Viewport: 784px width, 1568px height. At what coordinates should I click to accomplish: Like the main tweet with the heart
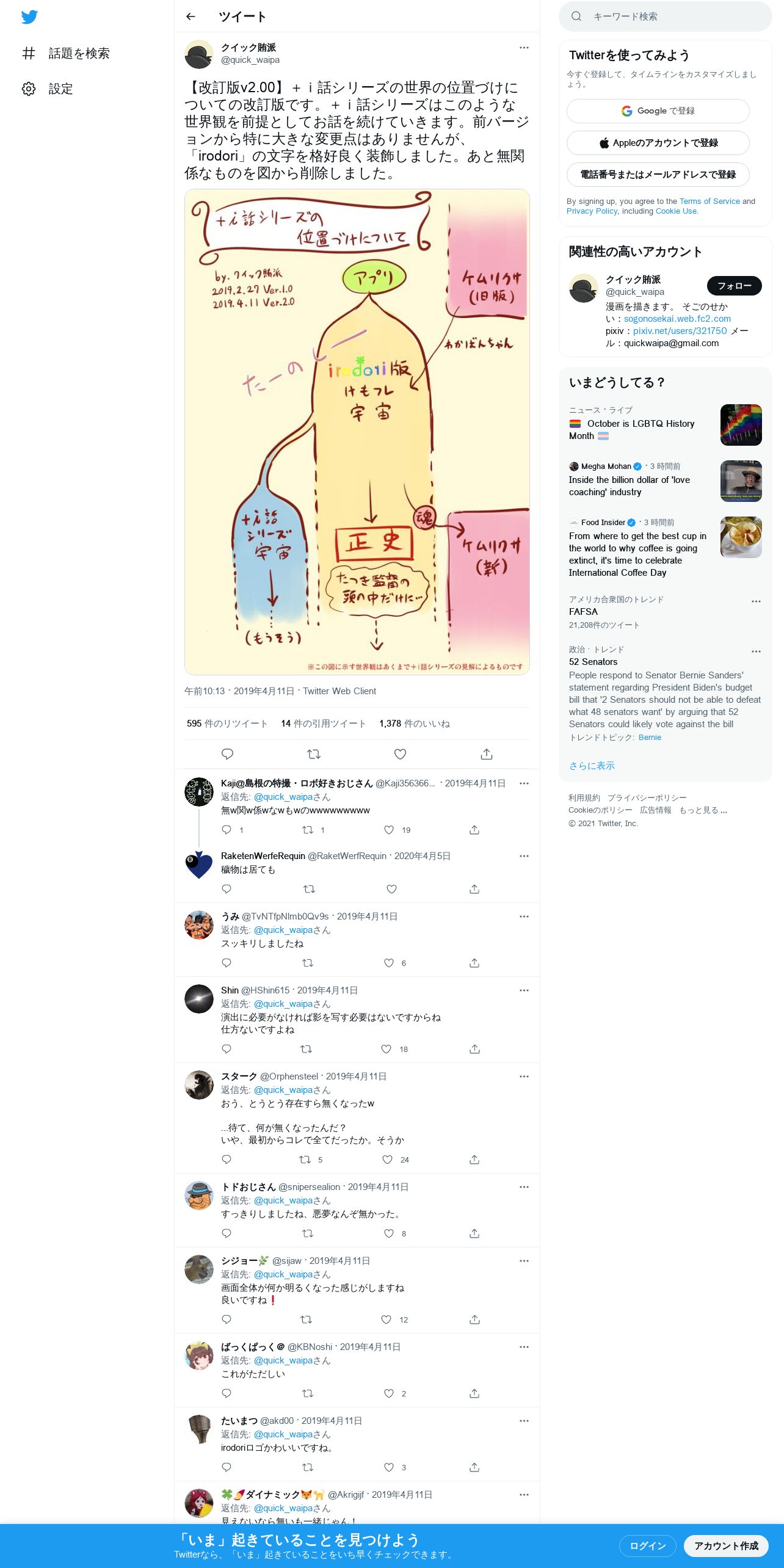tap(400, 754)
